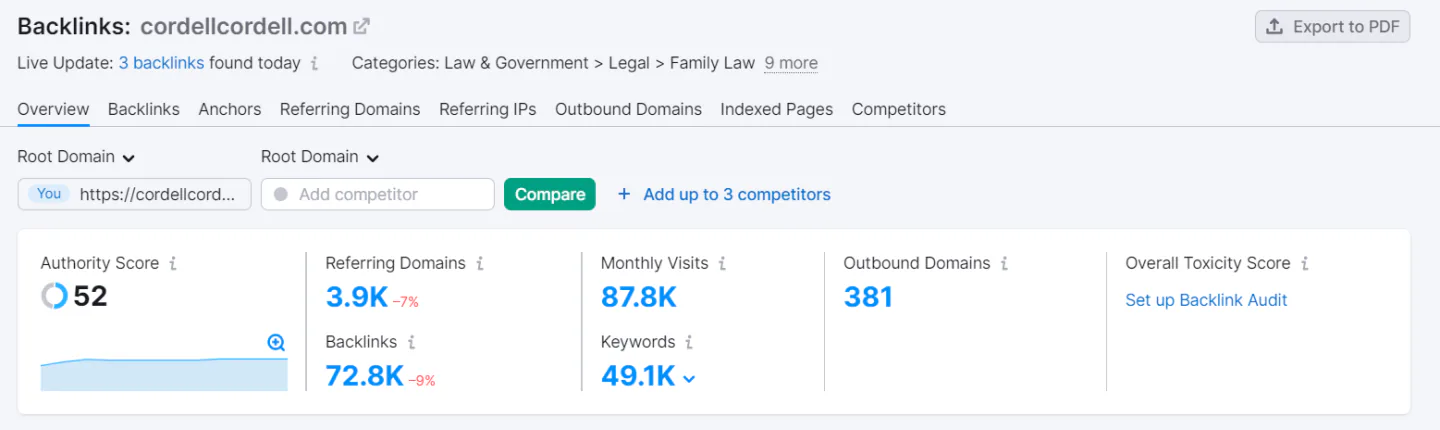Open the 72.8K backlinks value
This screenshot has width=1440, height=430.
[x=365, y=376]
